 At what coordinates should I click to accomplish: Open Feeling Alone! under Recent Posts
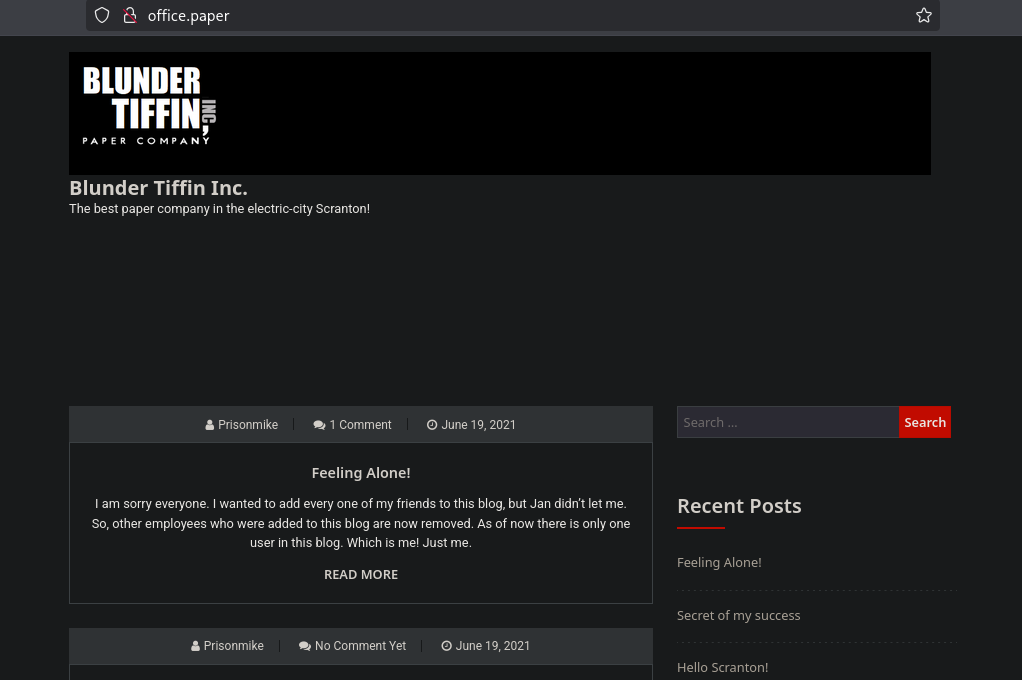click(x=719, y=563)
